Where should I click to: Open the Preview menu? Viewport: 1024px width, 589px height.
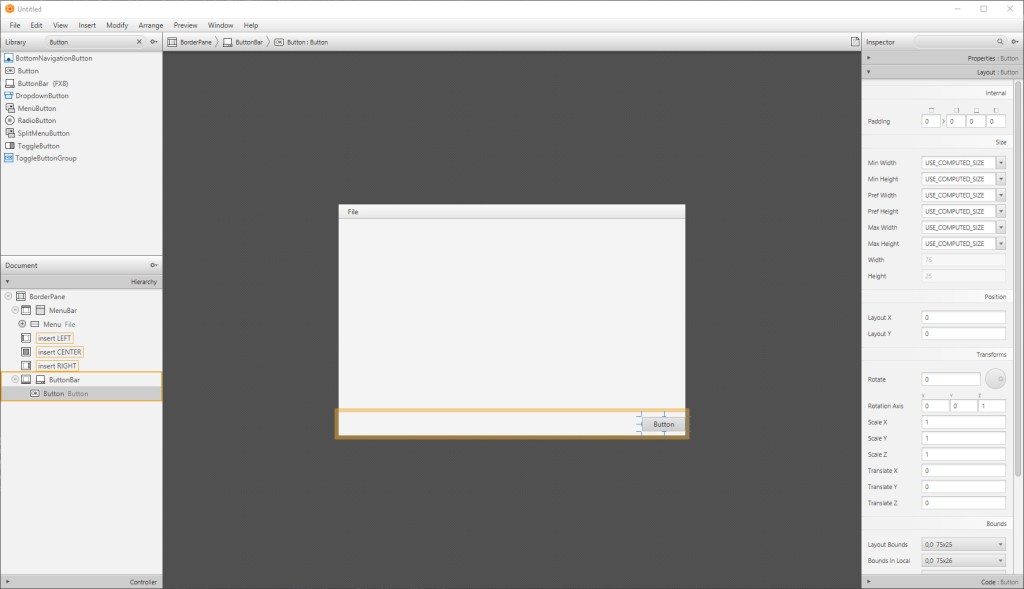tap(185, 25)
